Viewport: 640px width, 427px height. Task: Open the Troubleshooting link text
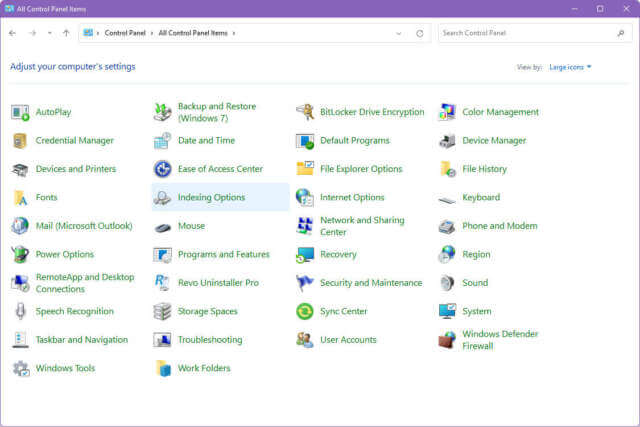pos(210,340)
